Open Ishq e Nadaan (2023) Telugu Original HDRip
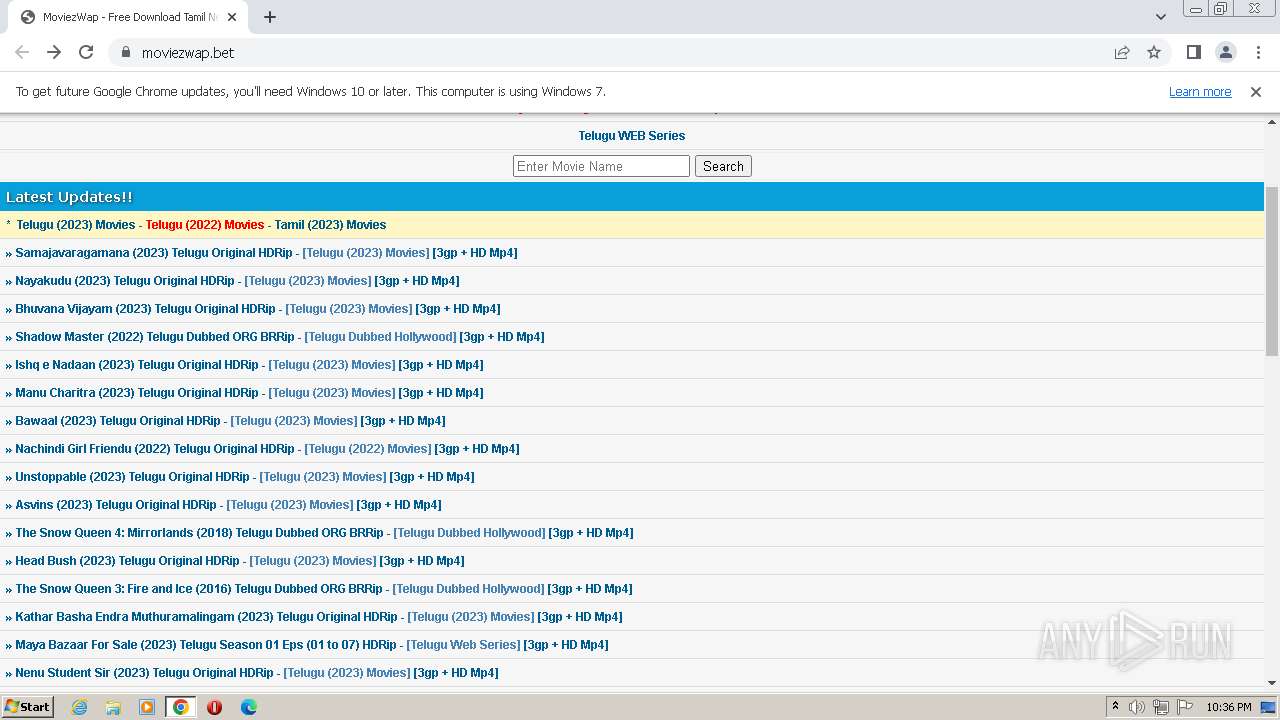 point(137,365)
